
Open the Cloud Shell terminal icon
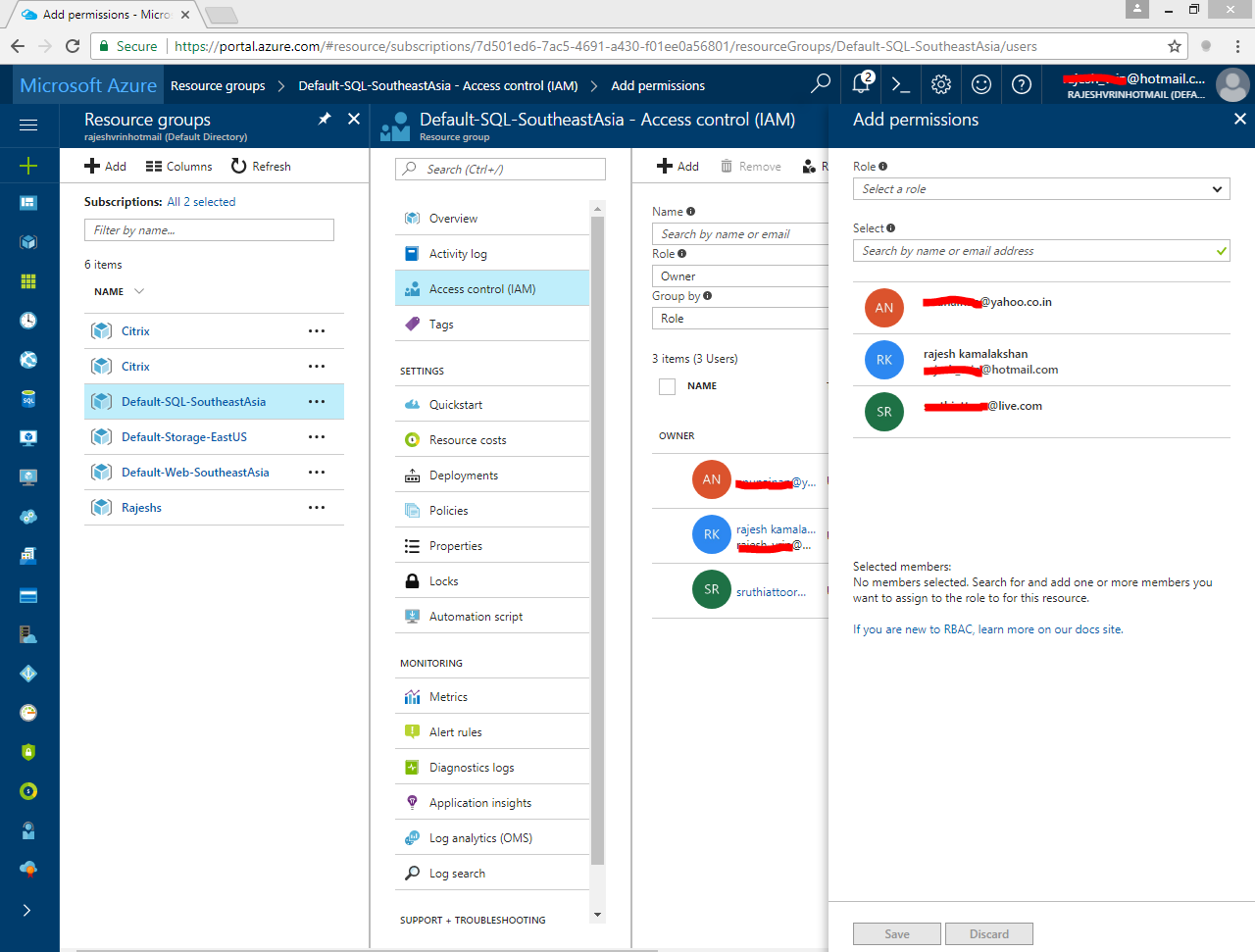900,85
